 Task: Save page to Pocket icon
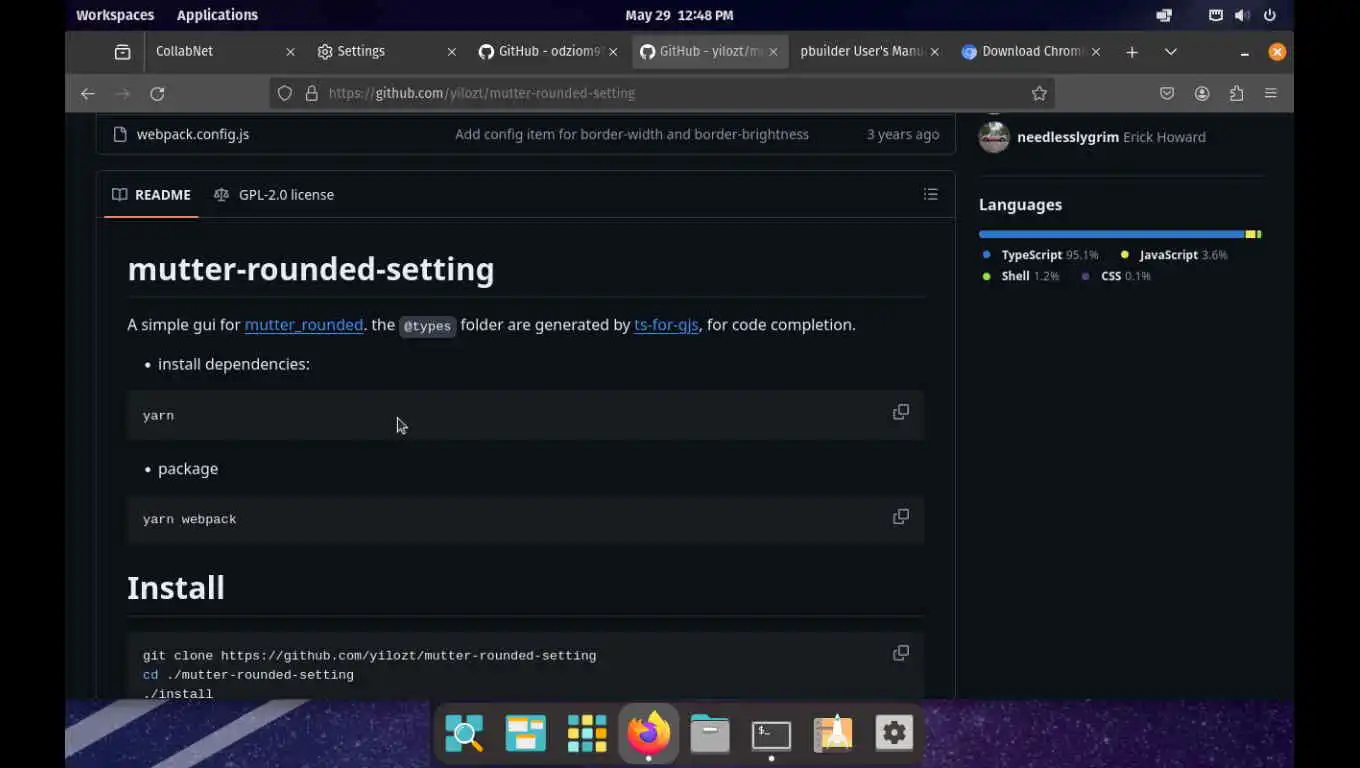[x=1167, y=93]
